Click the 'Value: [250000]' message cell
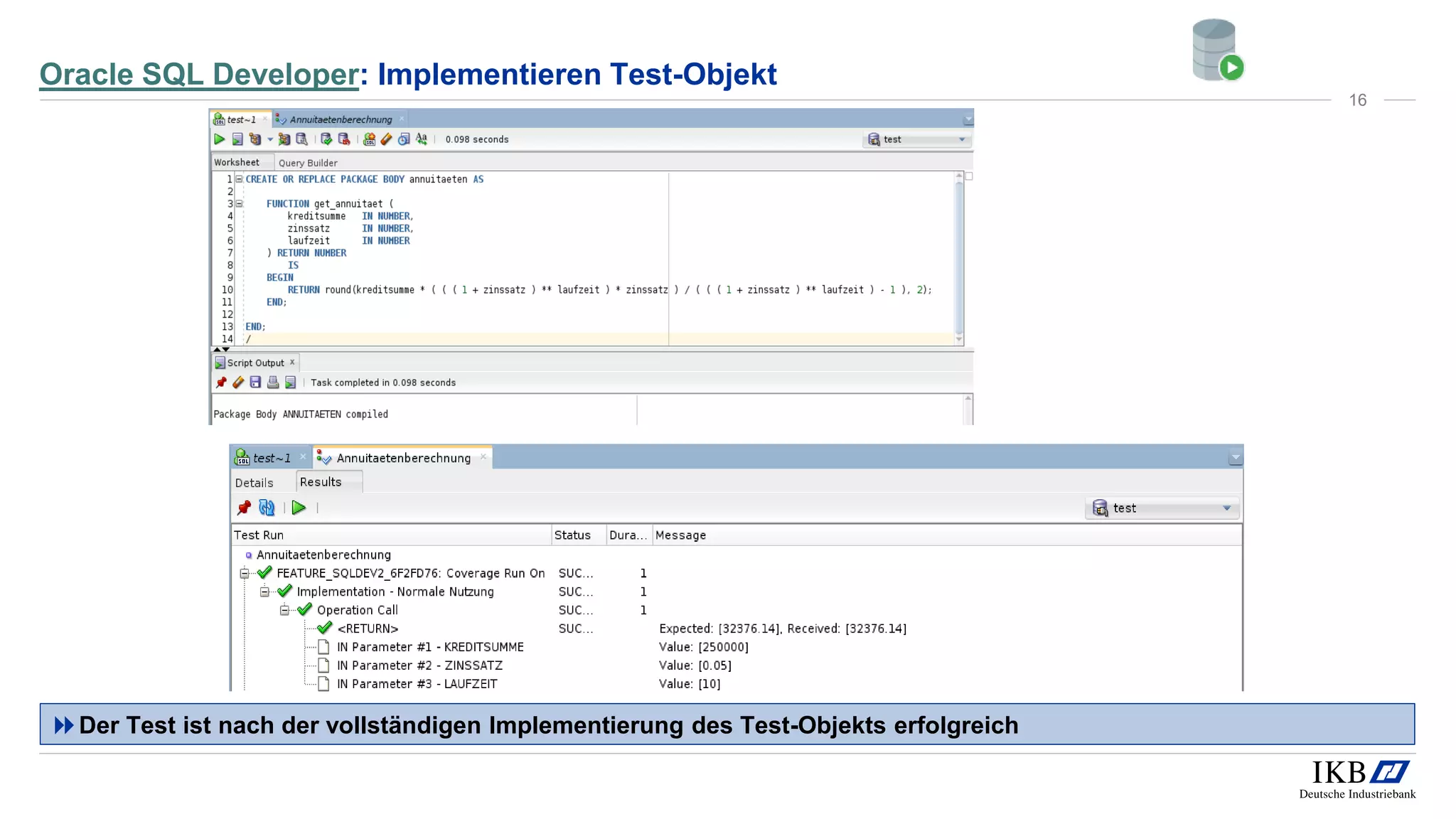1456x819 pixels. pyautogui.click(x=704, y=647)
